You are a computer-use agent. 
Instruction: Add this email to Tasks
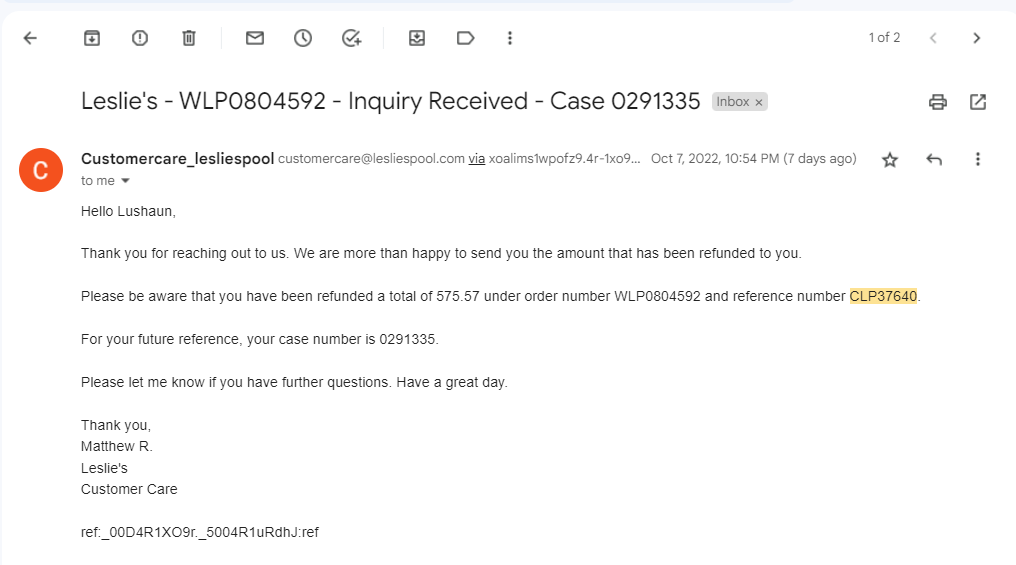pyautogui.click(x=351, y=38)
